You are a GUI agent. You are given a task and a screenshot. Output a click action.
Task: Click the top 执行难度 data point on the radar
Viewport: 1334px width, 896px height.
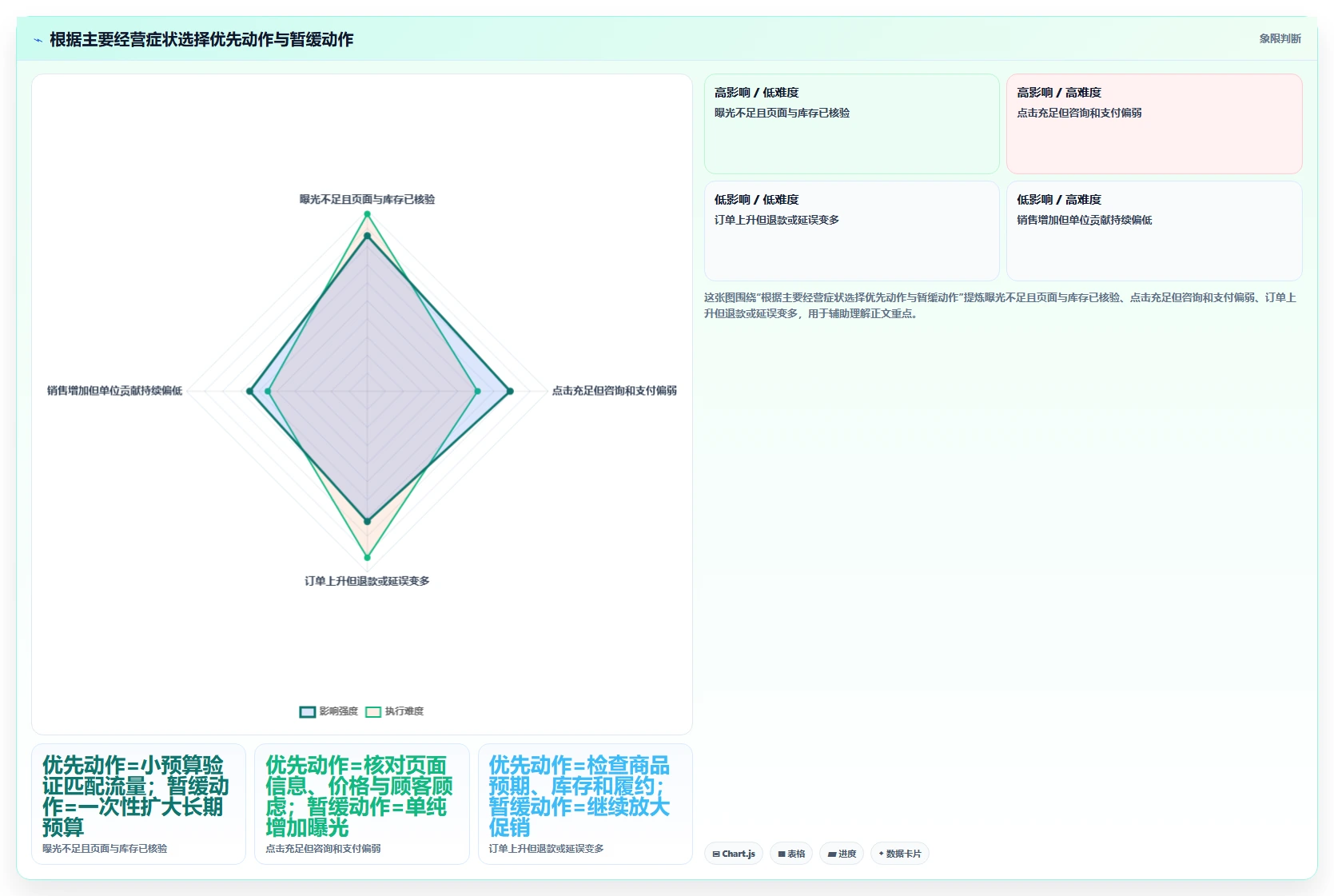(368, 214)
